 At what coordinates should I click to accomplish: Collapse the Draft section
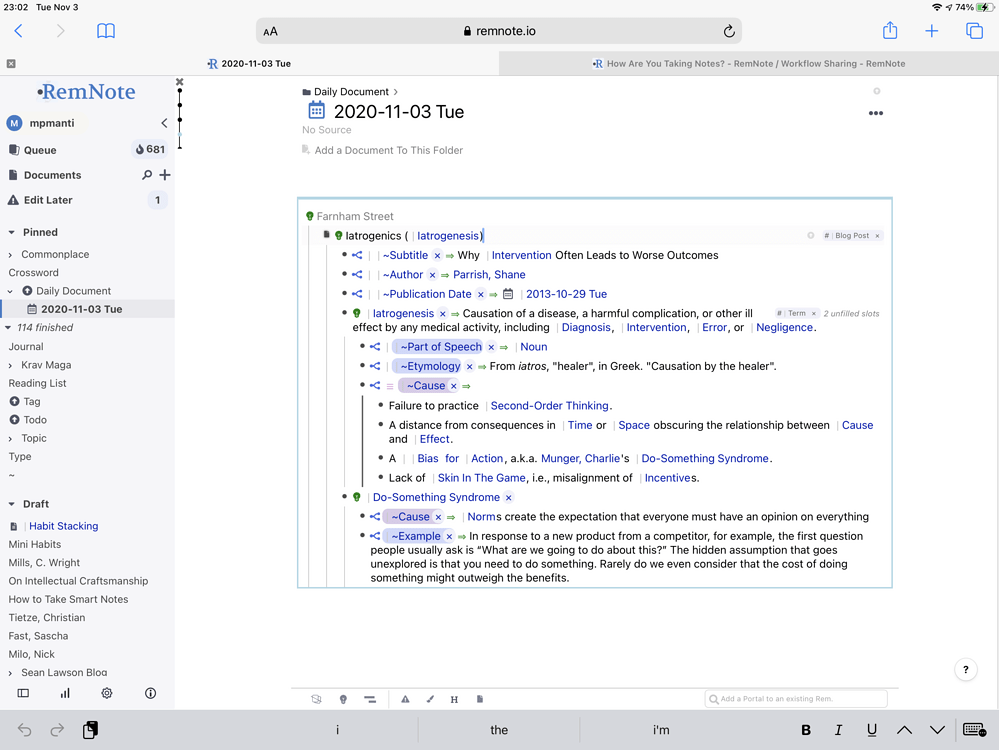coord(11,504)
